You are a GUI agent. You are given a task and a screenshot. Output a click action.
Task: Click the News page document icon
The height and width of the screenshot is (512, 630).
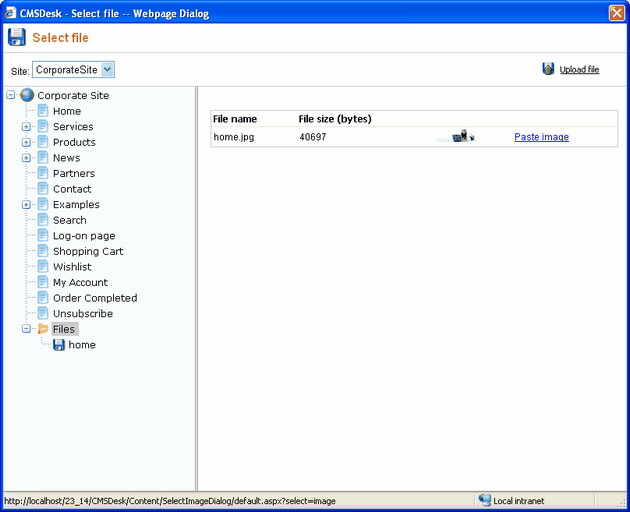tap(43, 158)
